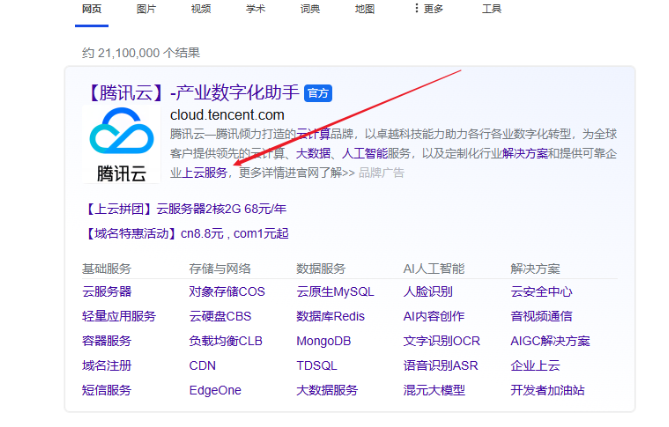Click the blue 官方 badge icon
Image resolution: width=669 pixels, height=427 pixels.
318,93
